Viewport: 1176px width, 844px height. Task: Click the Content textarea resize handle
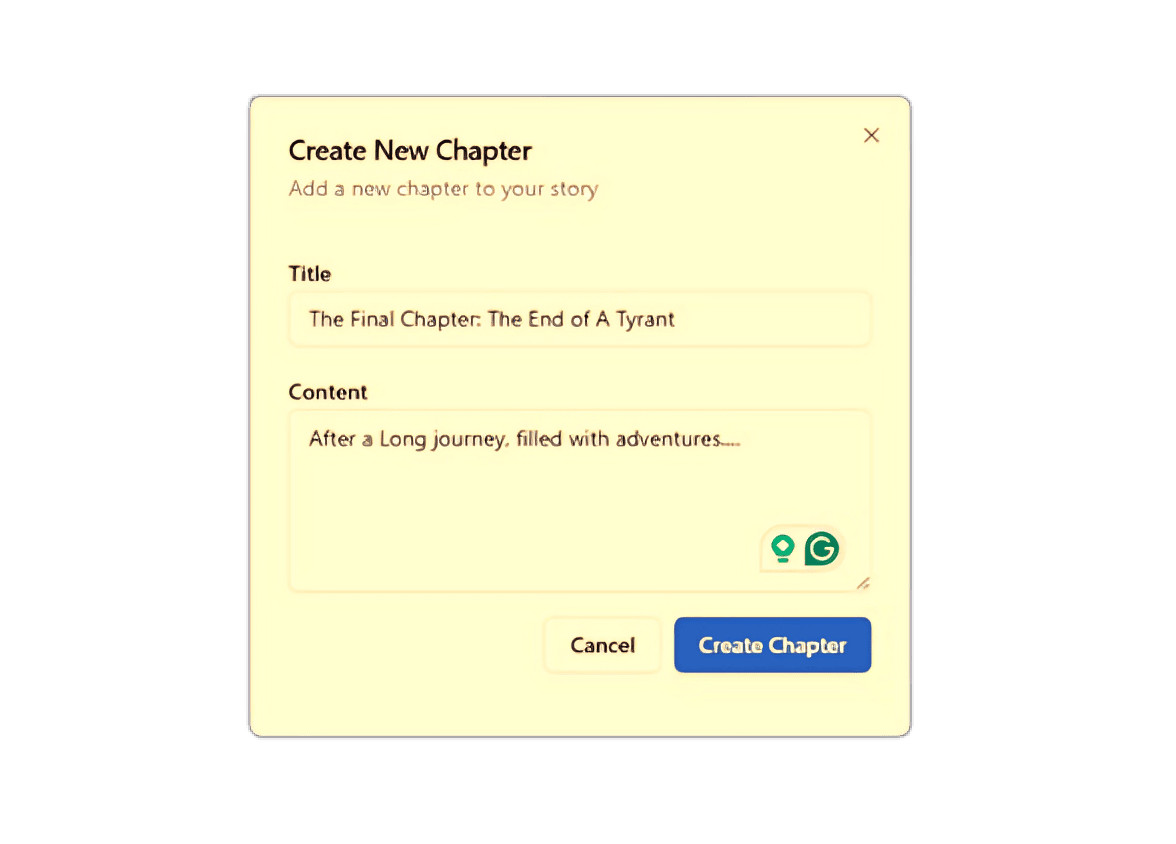click(x=862, y=583)
